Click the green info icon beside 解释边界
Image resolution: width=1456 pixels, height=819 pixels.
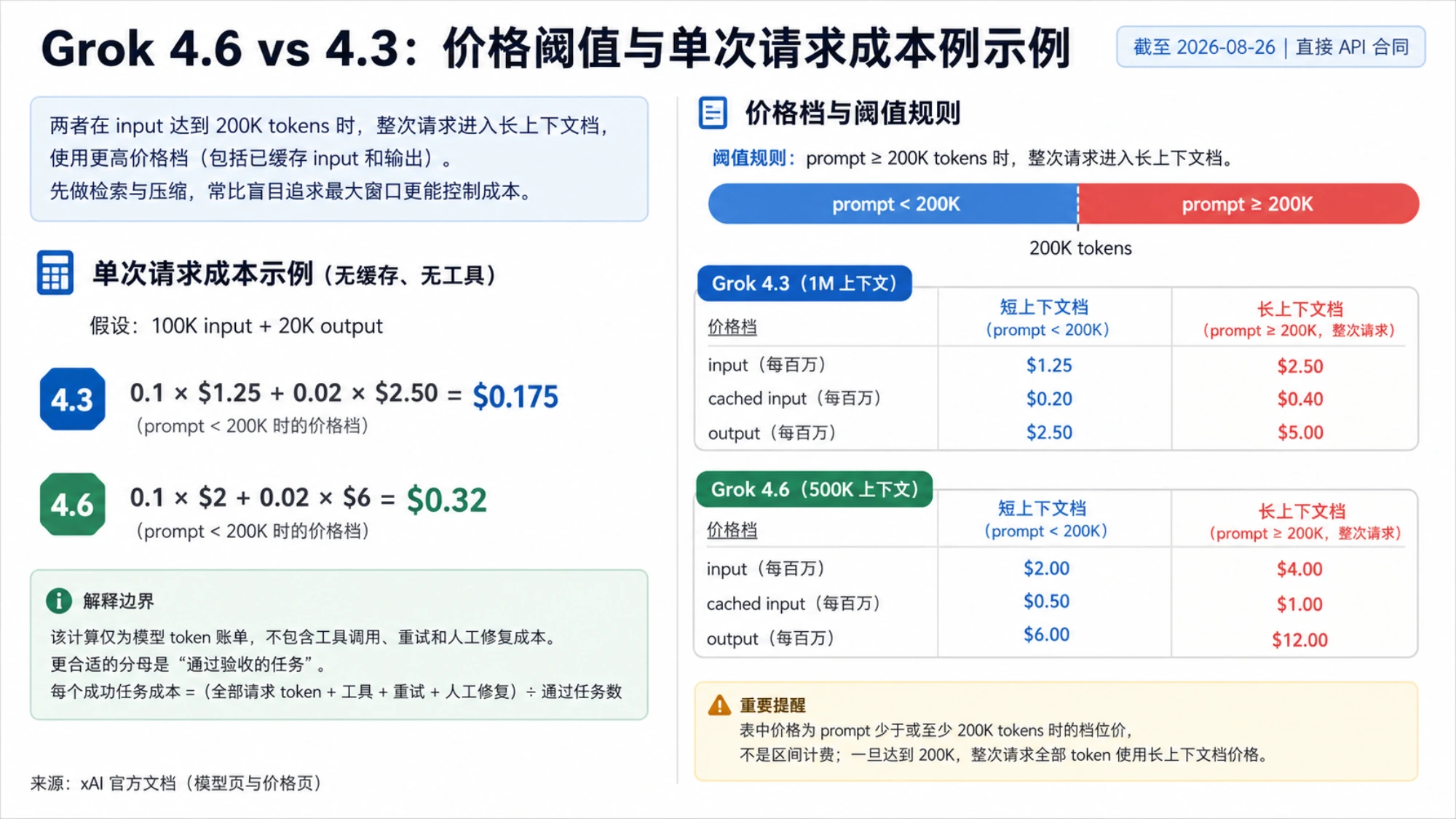59,601
